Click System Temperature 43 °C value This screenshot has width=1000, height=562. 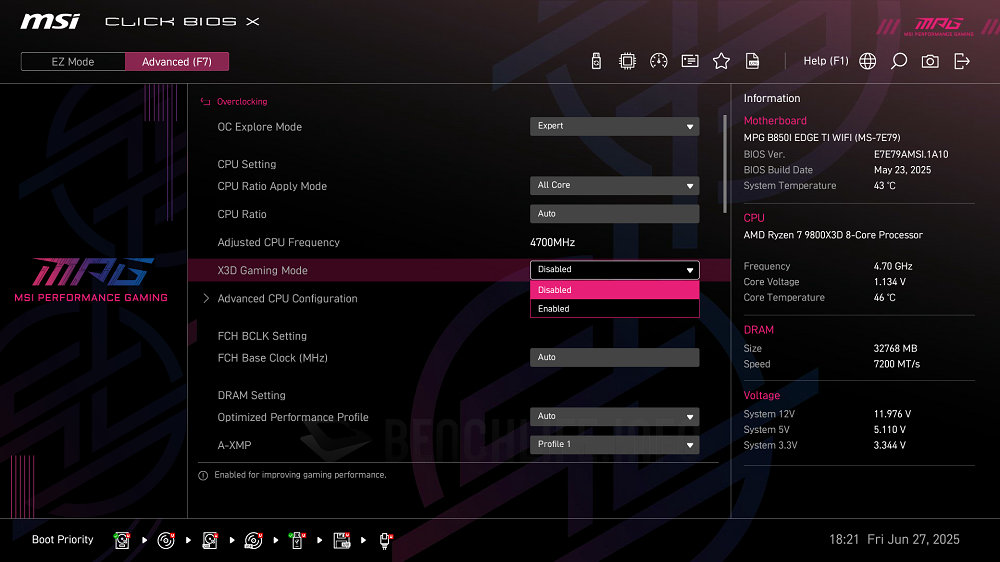point(885,186)
